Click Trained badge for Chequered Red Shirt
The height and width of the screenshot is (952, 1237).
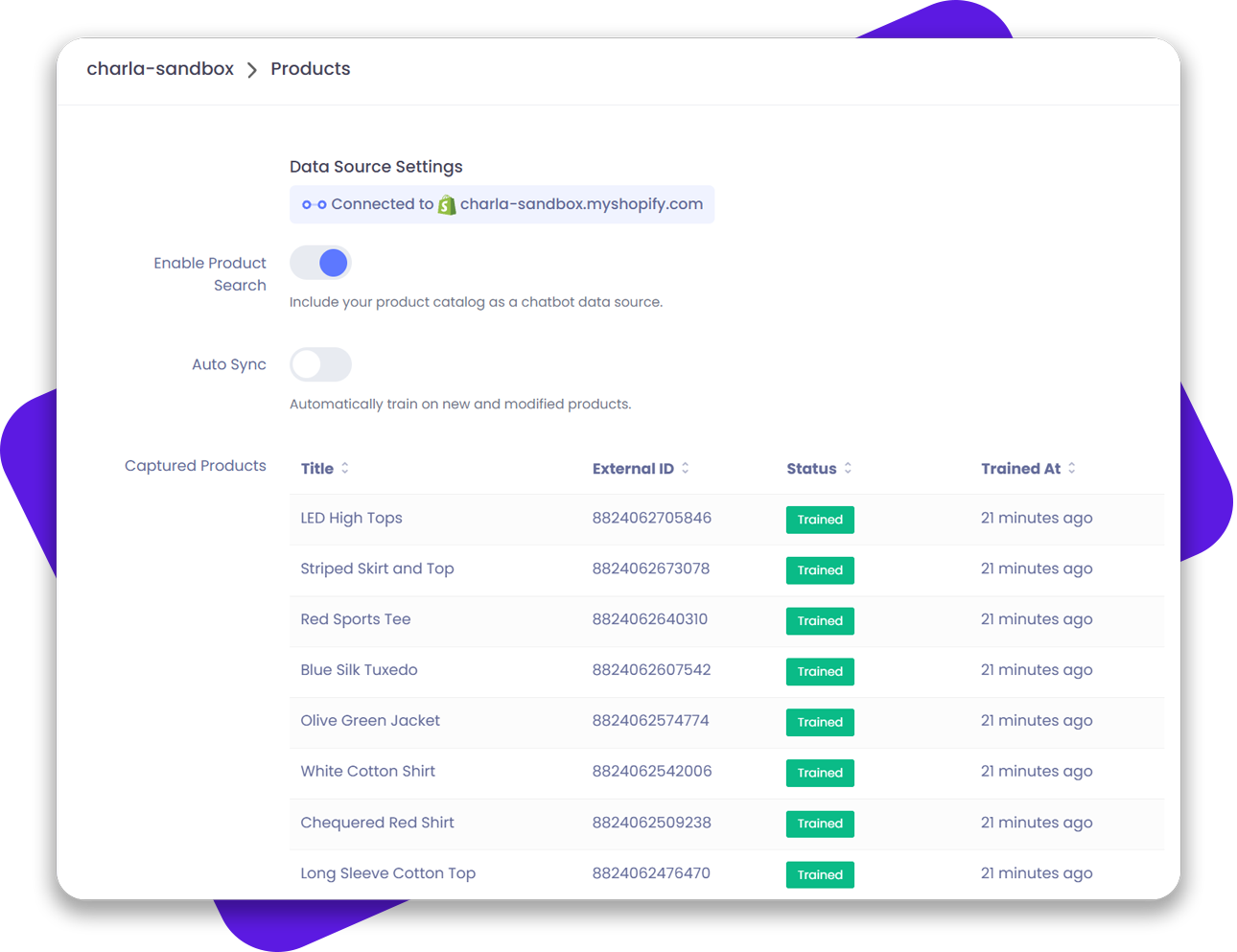[820, 824]
